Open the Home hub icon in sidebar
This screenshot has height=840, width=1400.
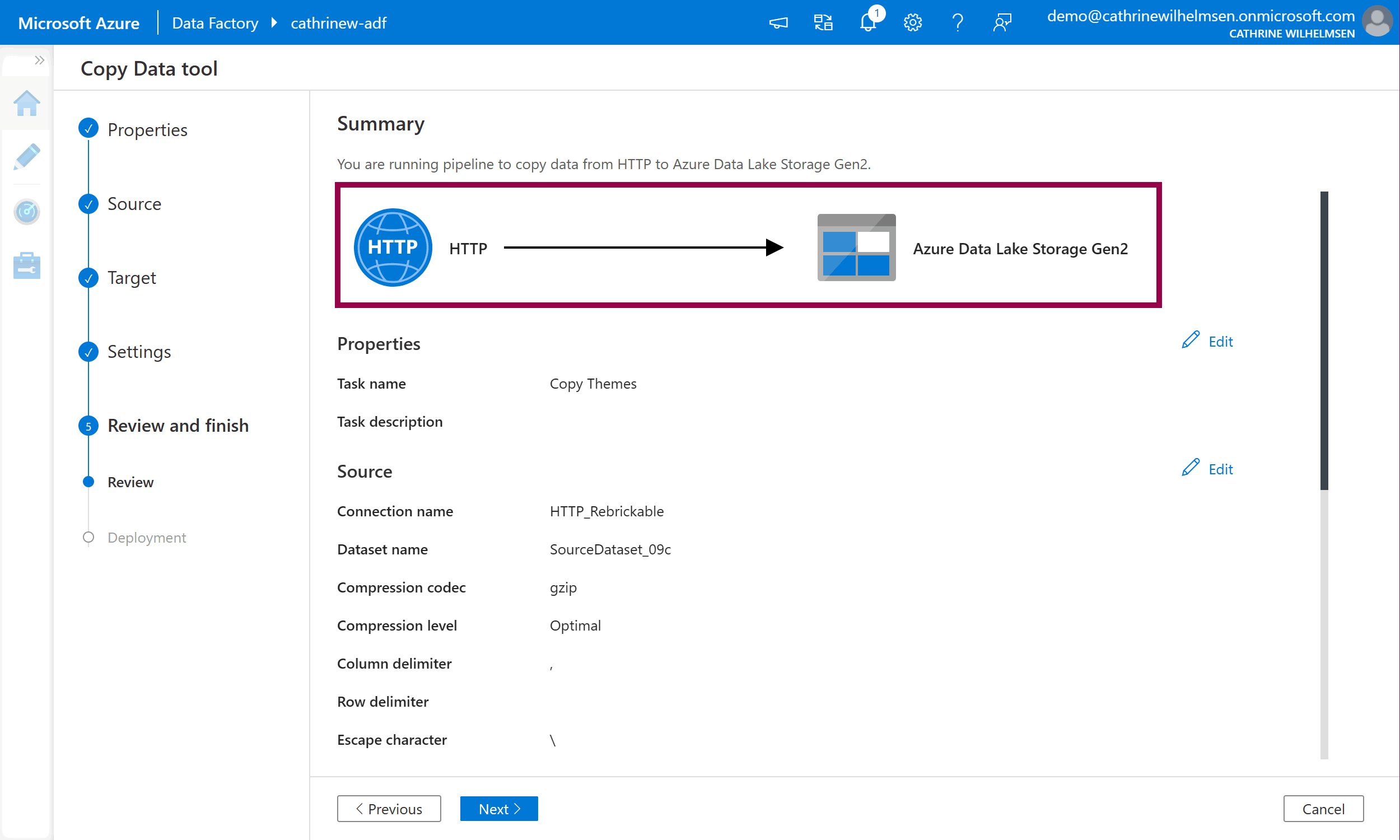pyautogui.click(x=26, y=104)
